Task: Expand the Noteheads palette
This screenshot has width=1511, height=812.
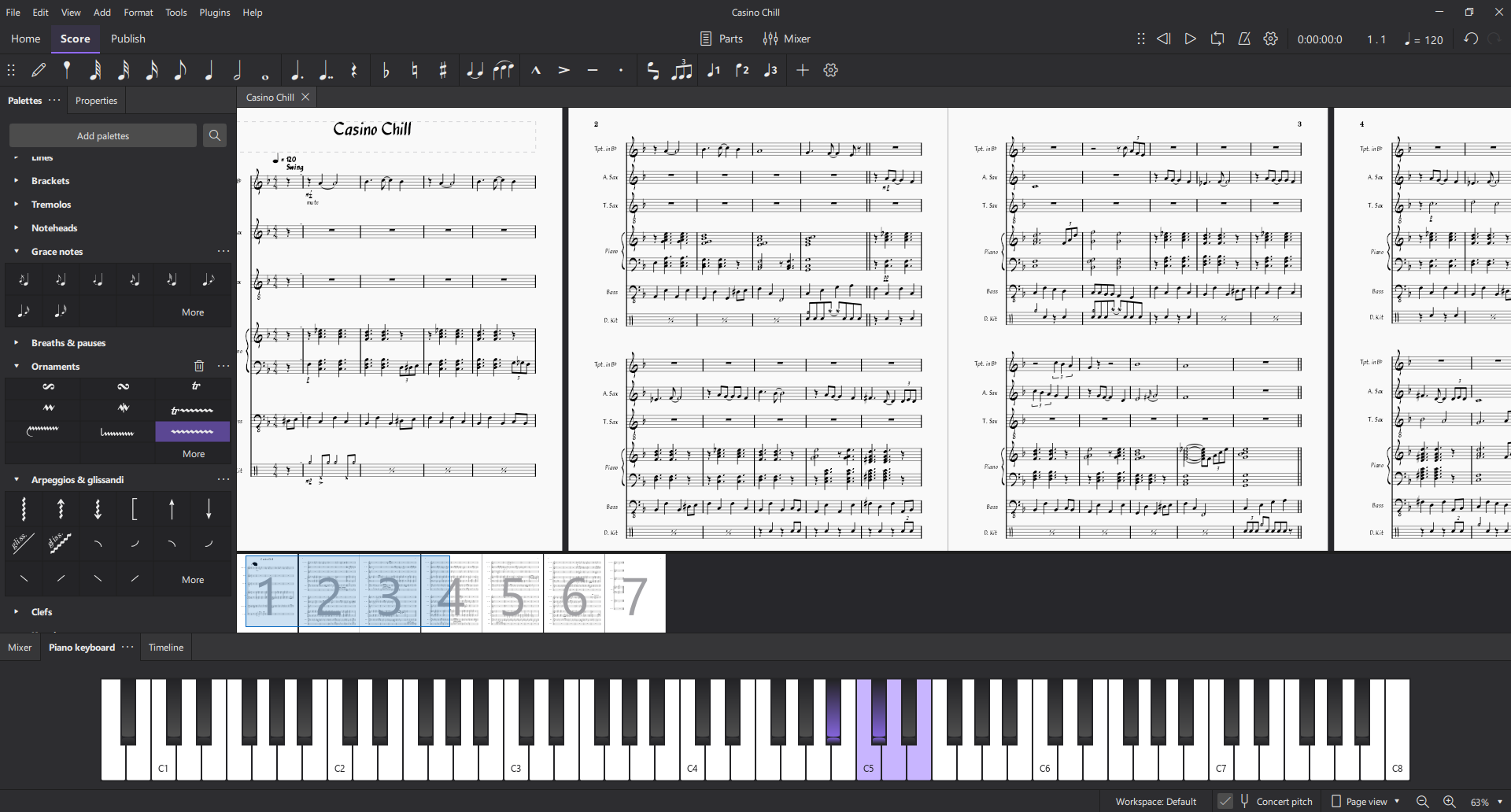Action: 16,227
